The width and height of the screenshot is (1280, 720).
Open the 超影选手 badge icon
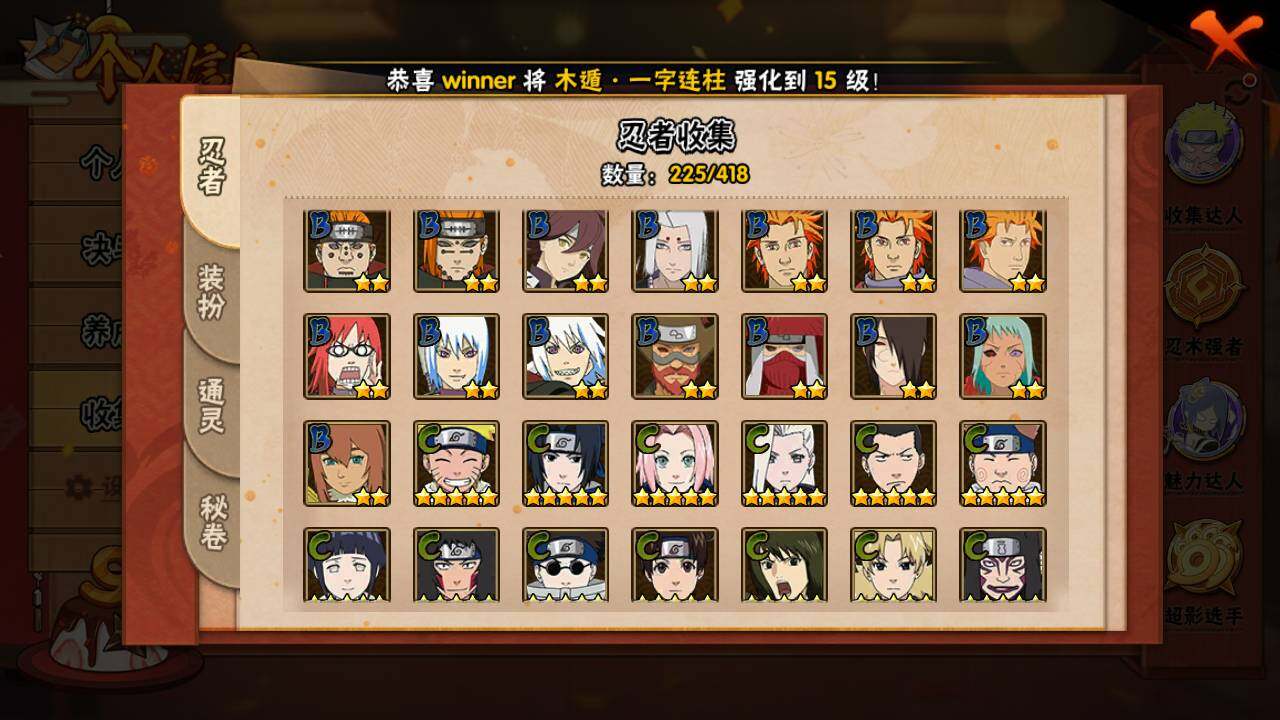coord(1204,557)
